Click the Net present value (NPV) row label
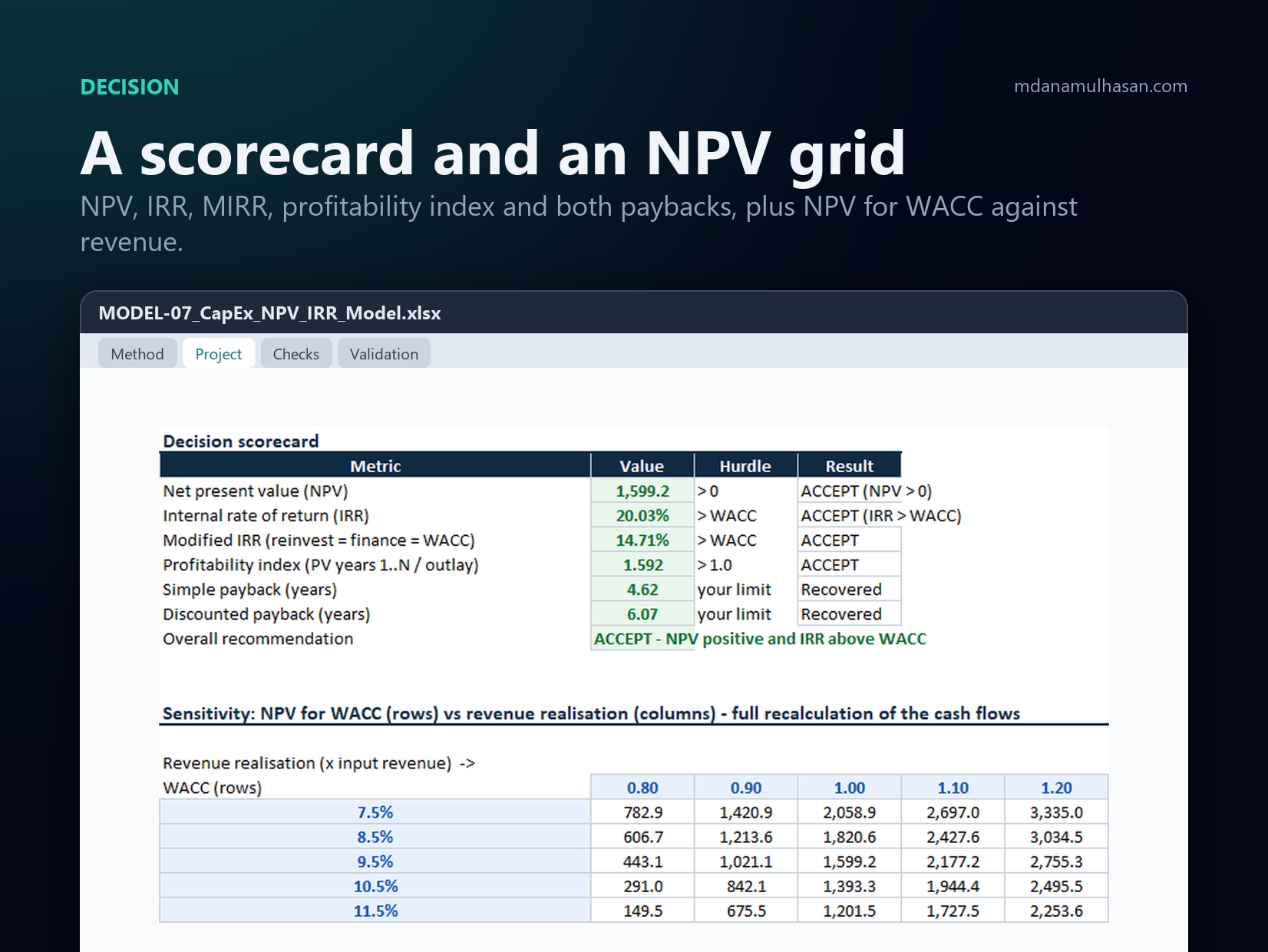The height and width of the screenshot is (952, 1268). [255, 491]
